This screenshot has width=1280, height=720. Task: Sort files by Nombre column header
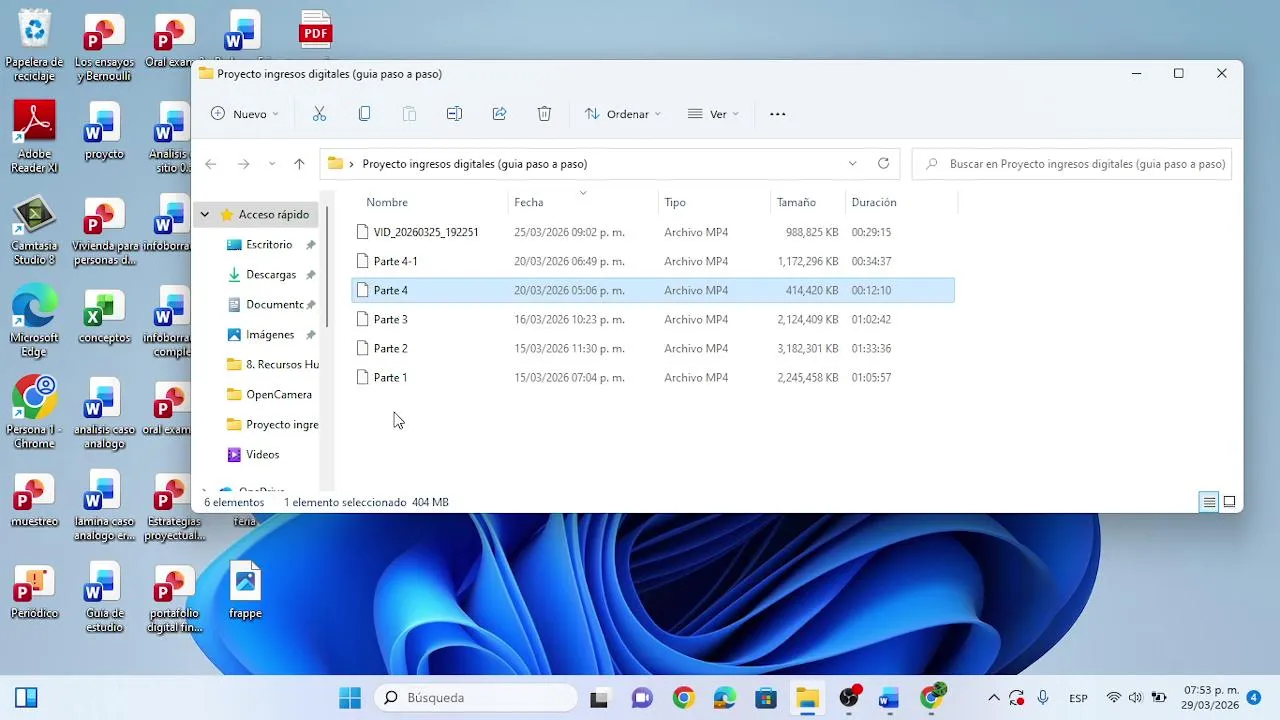[387, 202]
